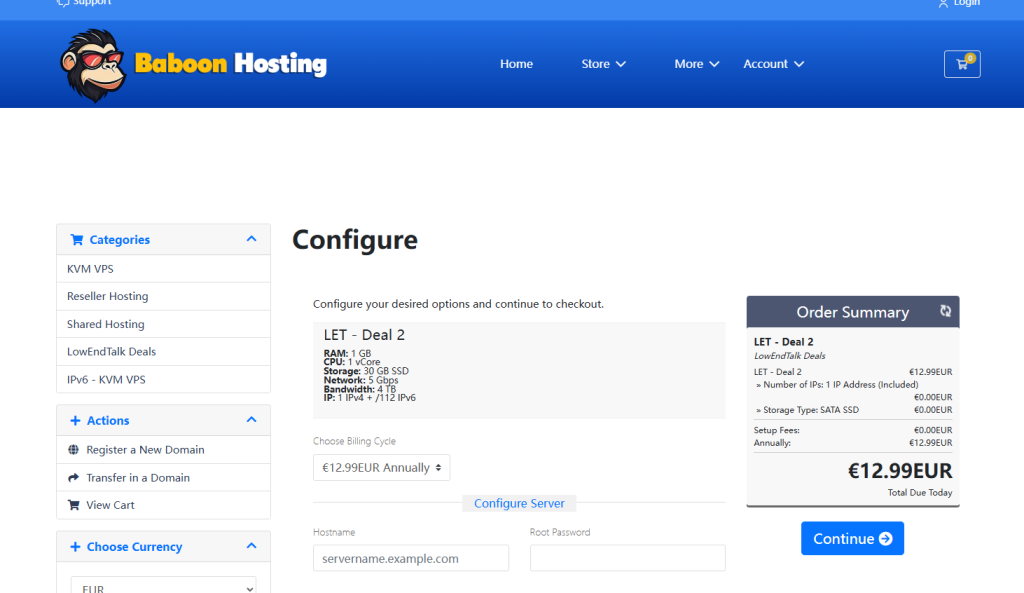Open the Billing Cycle dropdown

pos(381,468)
